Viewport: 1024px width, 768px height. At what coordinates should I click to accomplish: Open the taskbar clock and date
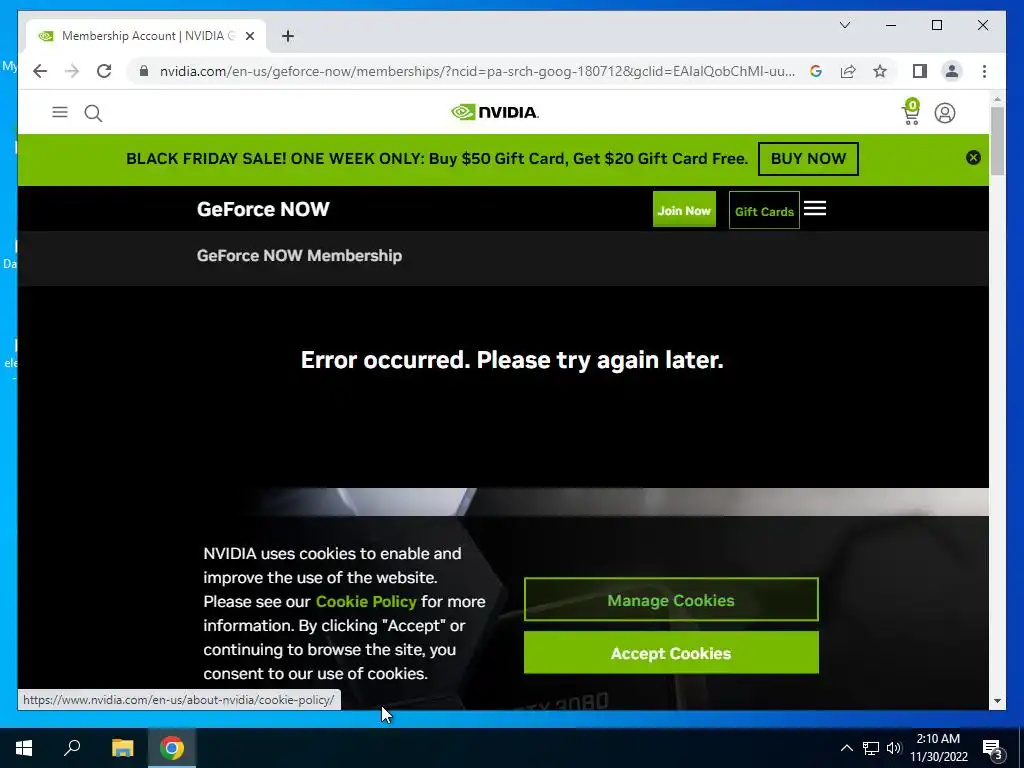(x=938, y=748)
